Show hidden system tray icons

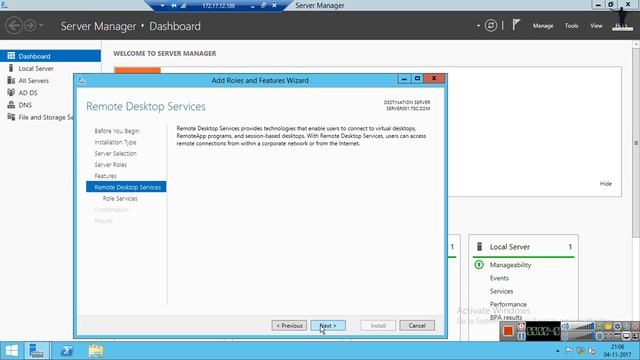[558, 351]
